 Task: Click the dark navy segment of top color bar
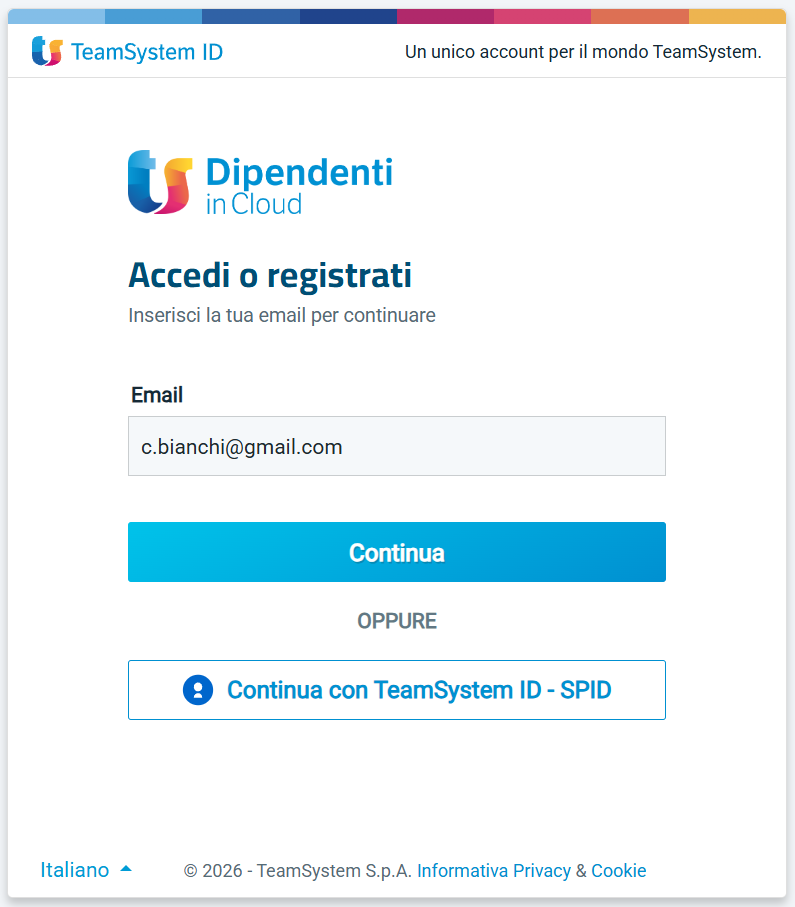[348, 16]
